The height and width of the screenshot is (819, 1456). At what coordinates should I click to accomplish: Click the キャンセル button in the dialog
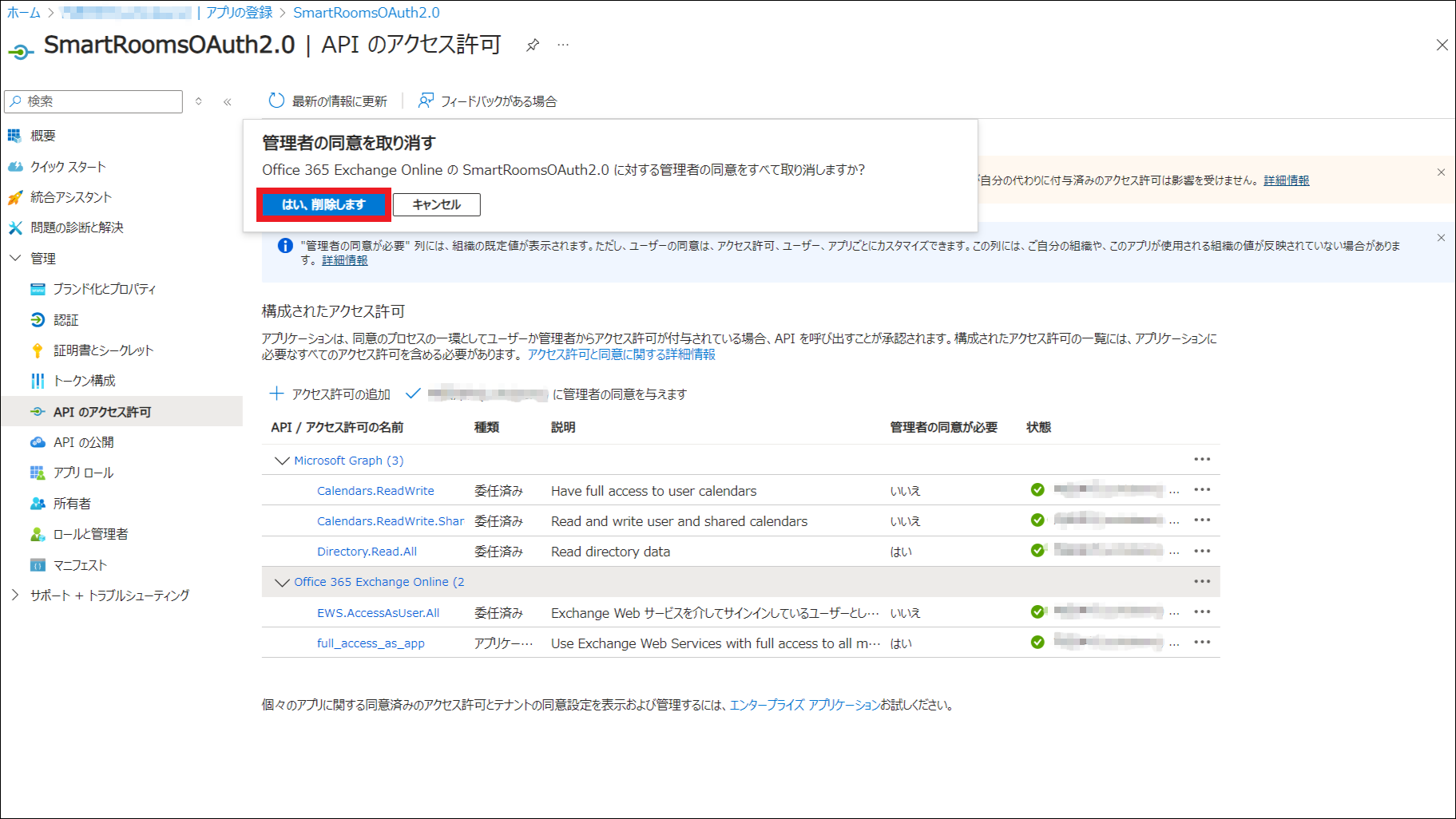(x=436, y=204)
